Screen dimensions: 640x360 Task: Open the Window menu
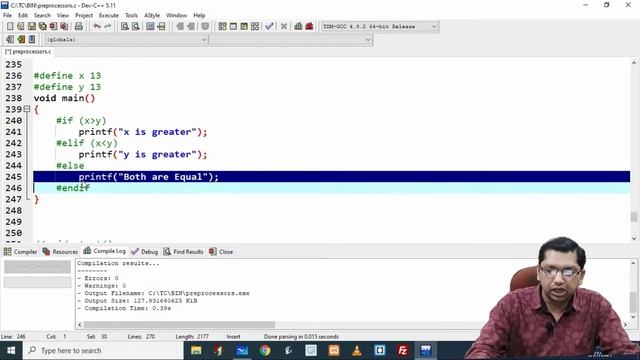tap(176, 15)
